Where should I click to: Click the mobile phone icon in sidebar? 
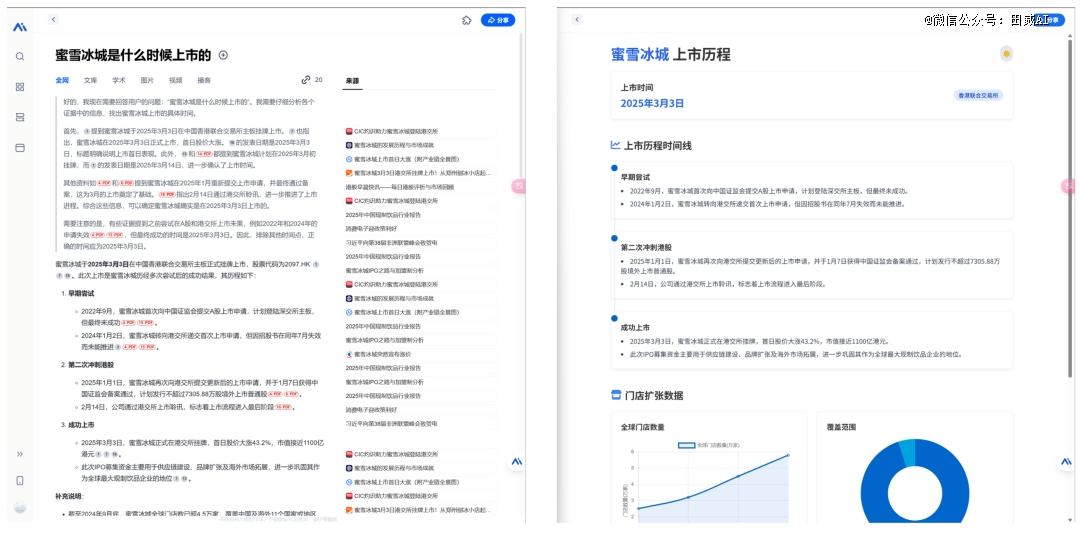click(x=20, y=481)
